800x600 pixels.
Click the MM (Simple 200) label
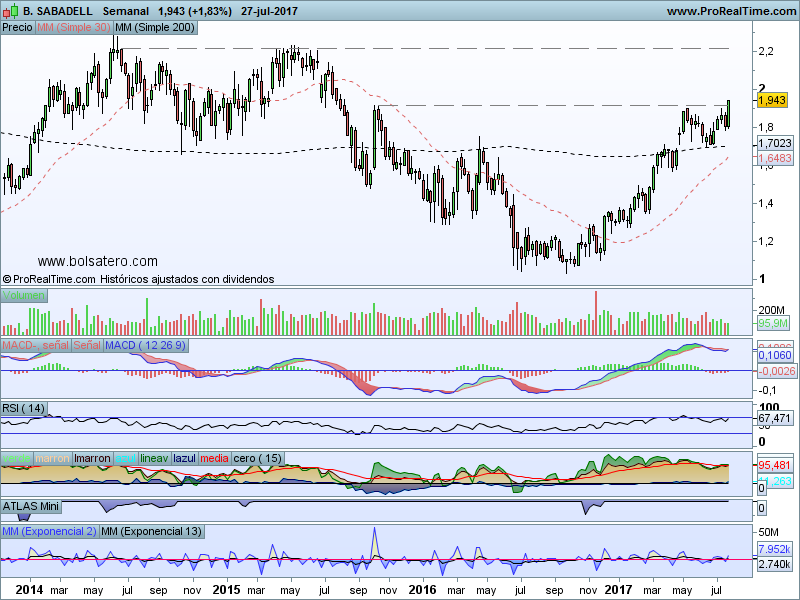point(155,27)
